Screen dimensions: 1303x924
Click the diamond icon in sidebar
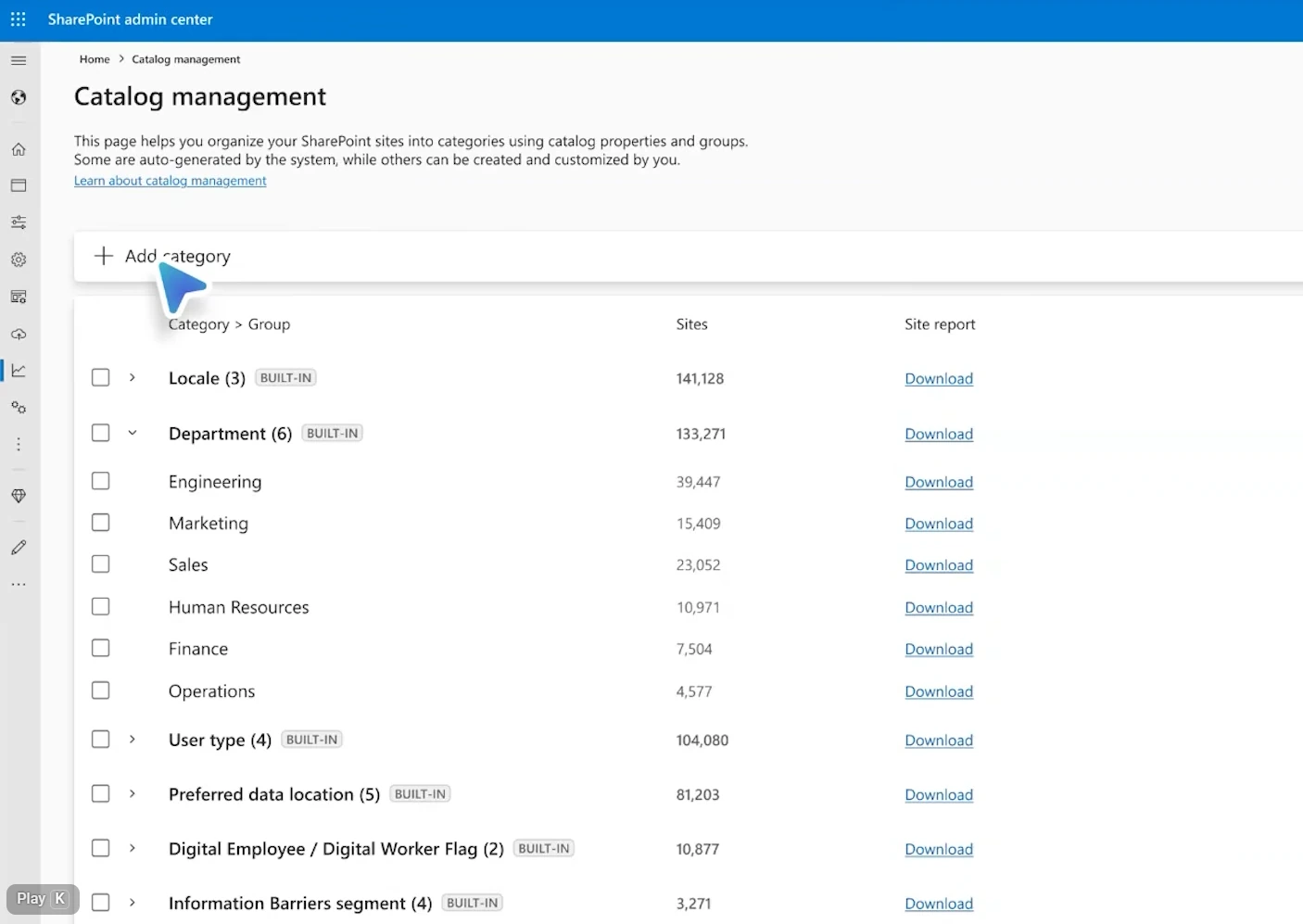click(x=19, y=496)
